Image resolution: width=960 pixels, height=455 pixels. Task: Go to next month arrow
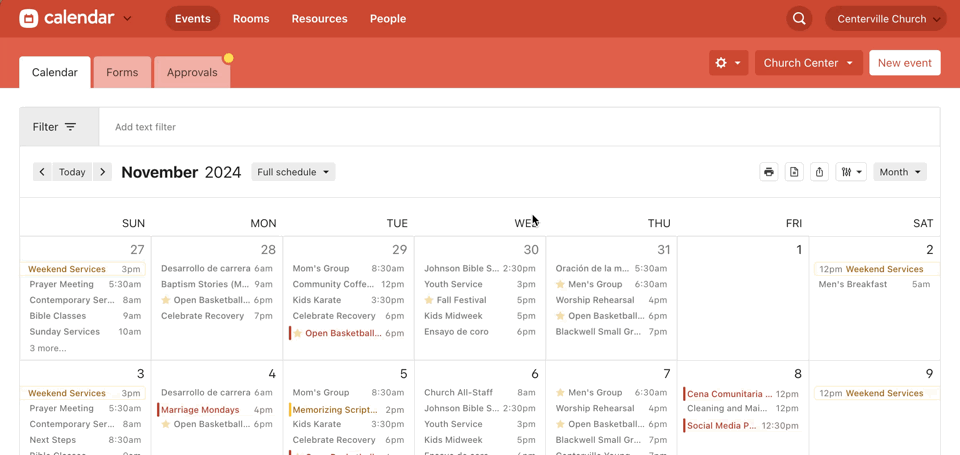pyautogui.click(x=102, y=172)
